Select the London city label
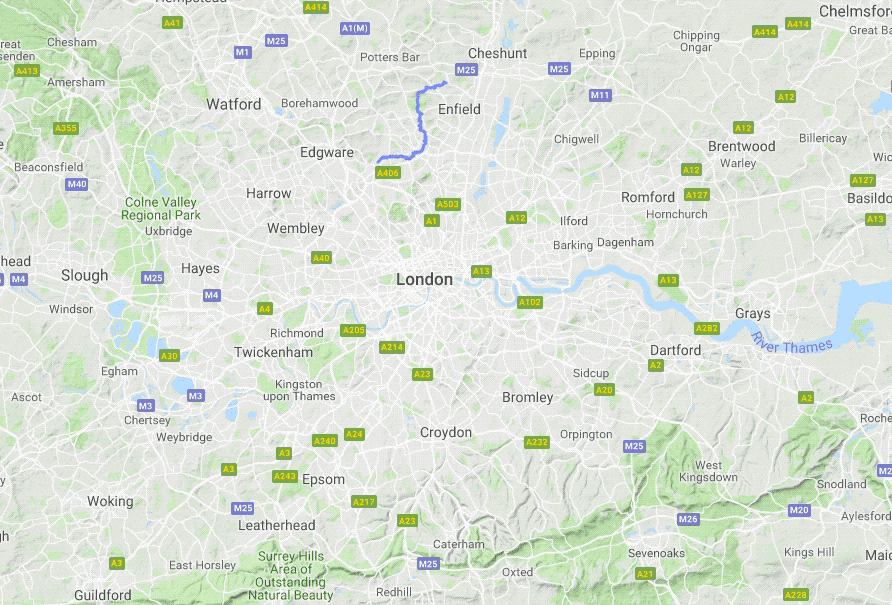 (424, 279)
